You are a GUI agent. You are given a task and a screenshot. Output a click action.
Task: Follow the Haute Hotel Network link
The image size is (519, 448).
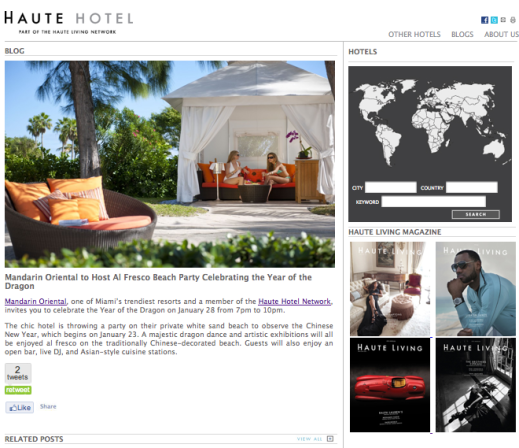tap(295, 301)
